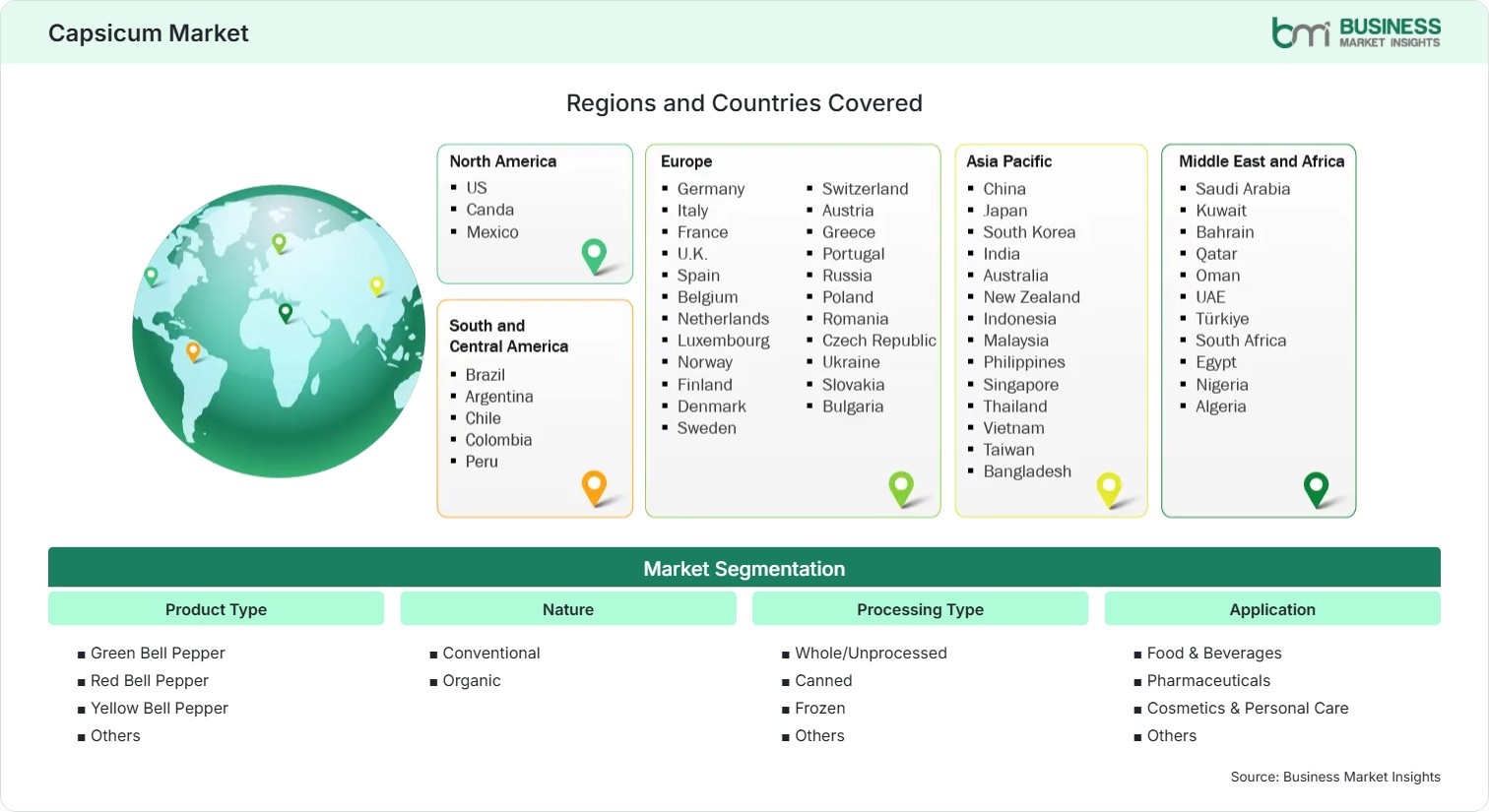Click 'Bangladesh' in Asia Pacific list
This screenshot has height=812, width=1489.
coord(1027,471)
